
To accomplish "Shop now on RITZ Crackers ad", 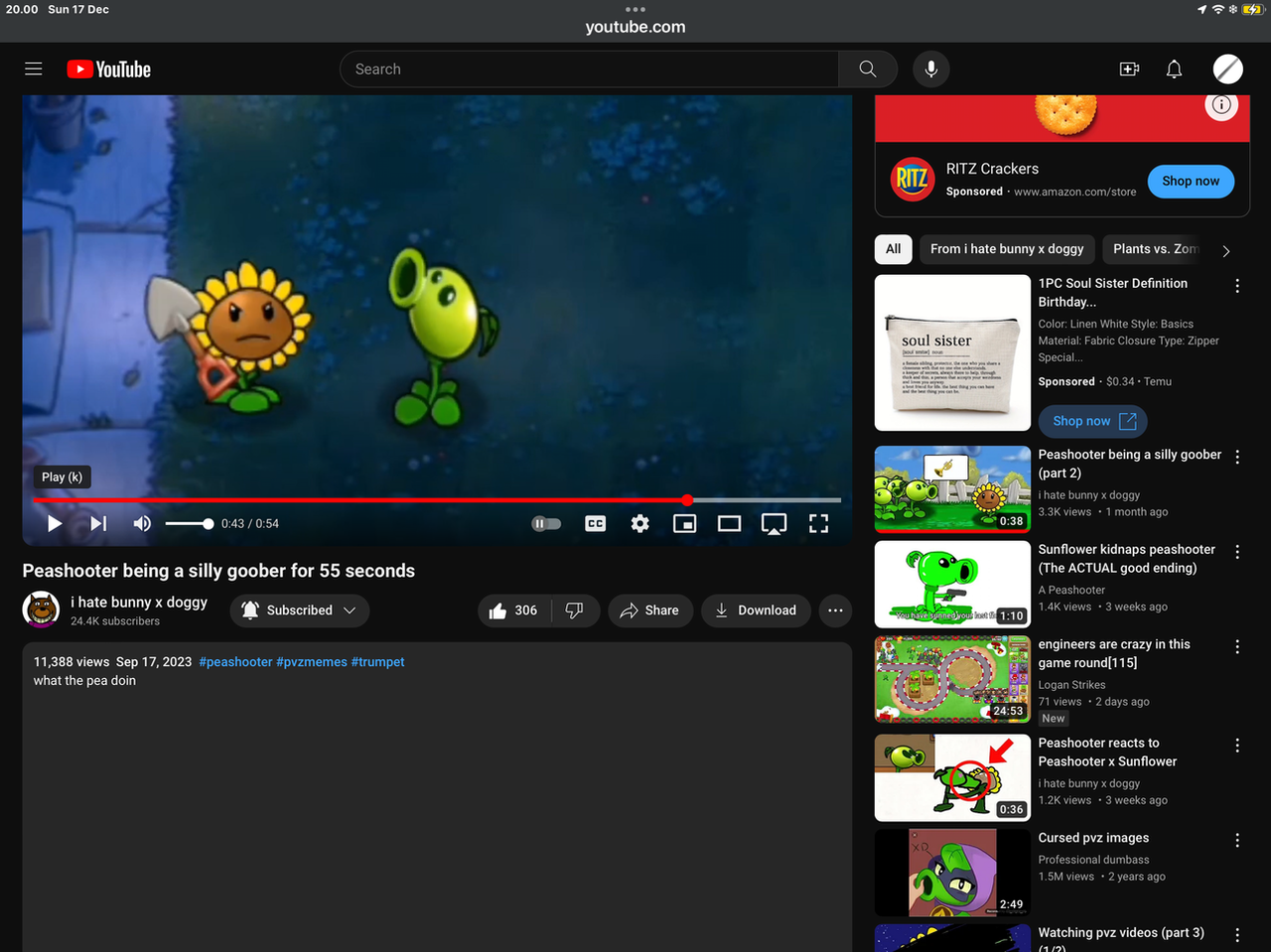I will pos(1191,181).
